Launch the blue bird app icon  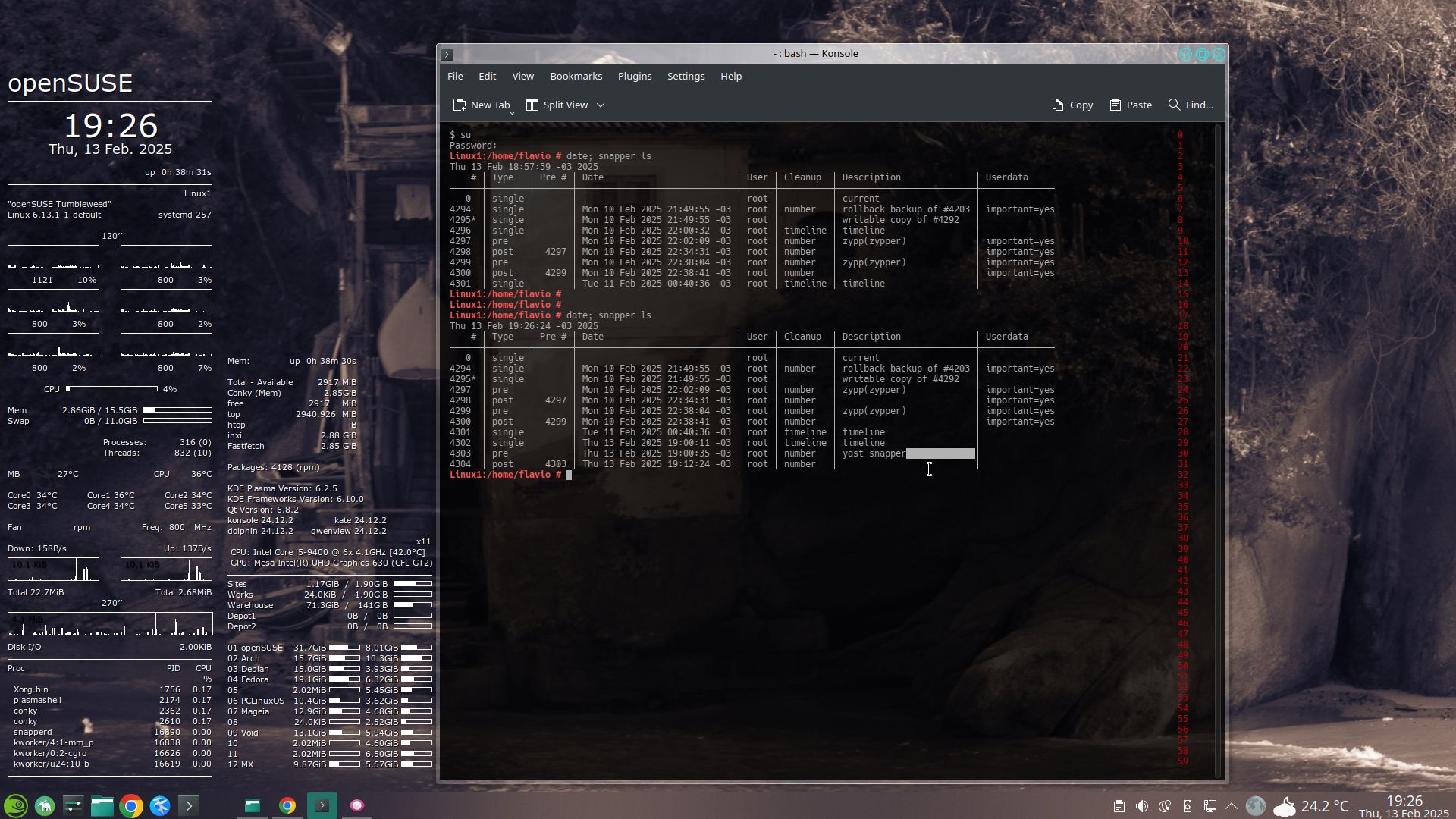[160, 805]
